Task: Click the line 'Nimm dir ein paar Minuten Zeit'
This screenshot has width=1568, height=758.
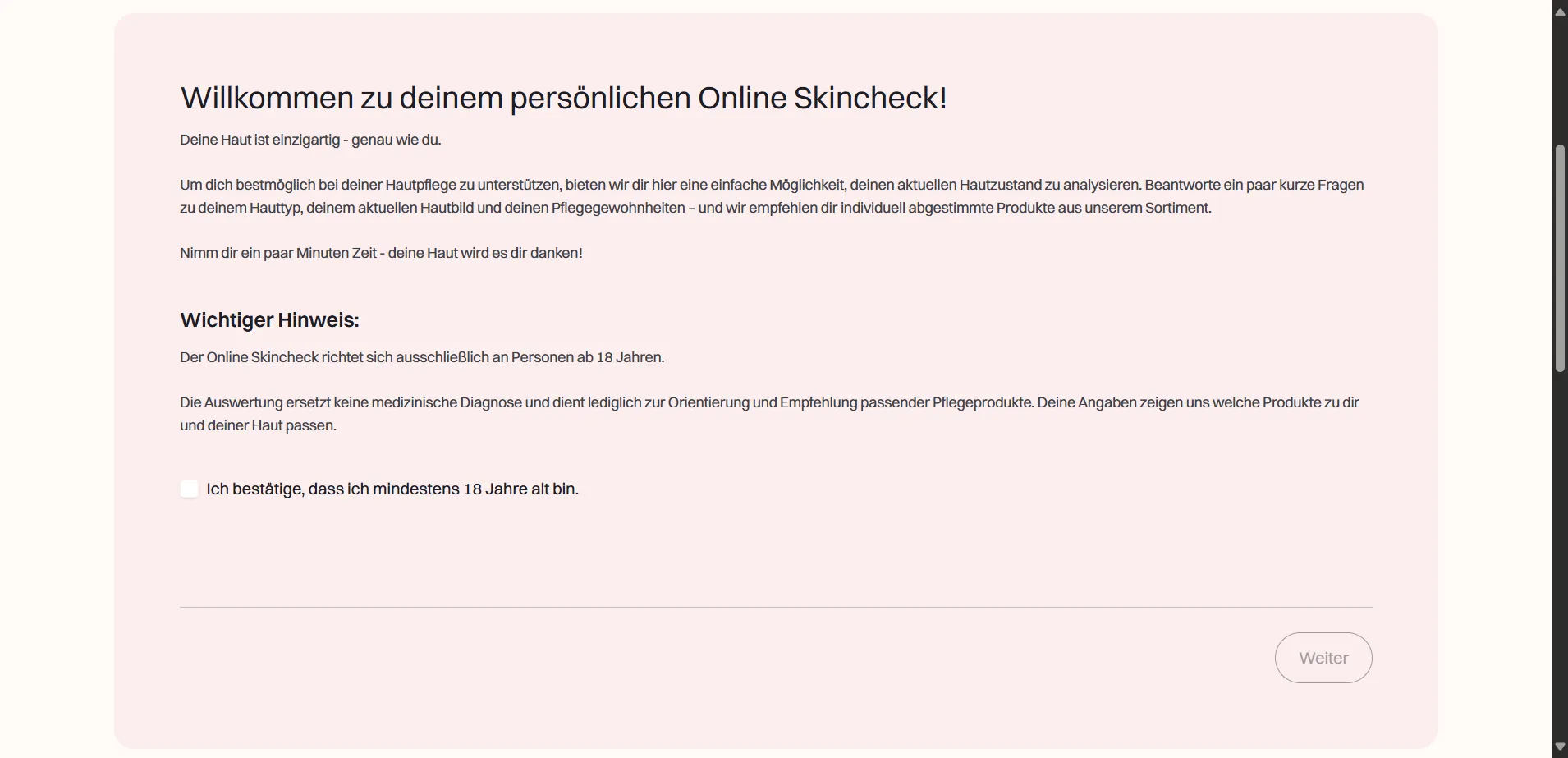Action: click(381, 253)
